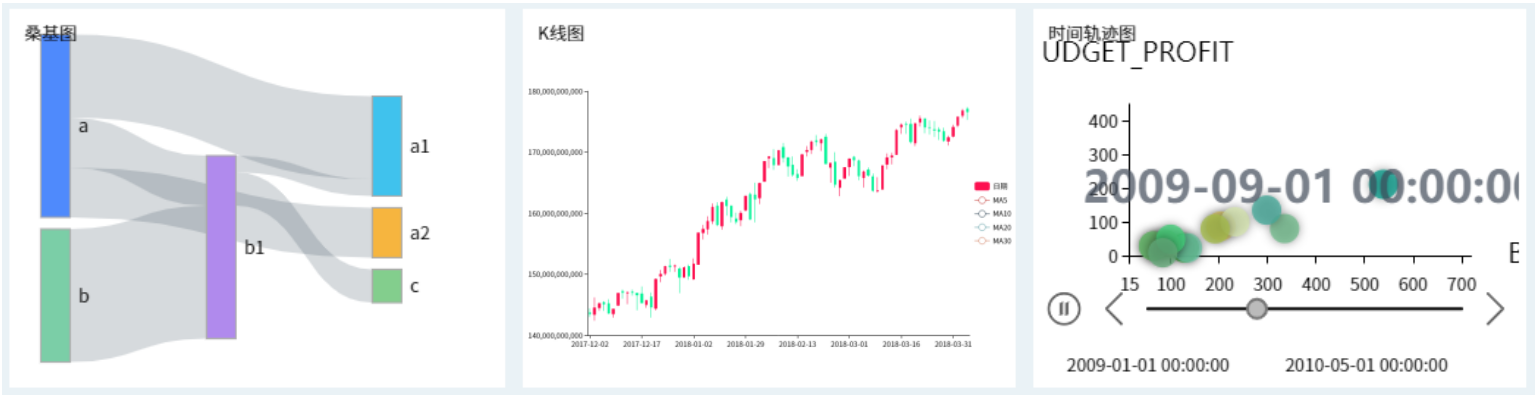1536x397 pixels.
Task: Click the 桑基图 panel title
Action: [x=51, y=33]
